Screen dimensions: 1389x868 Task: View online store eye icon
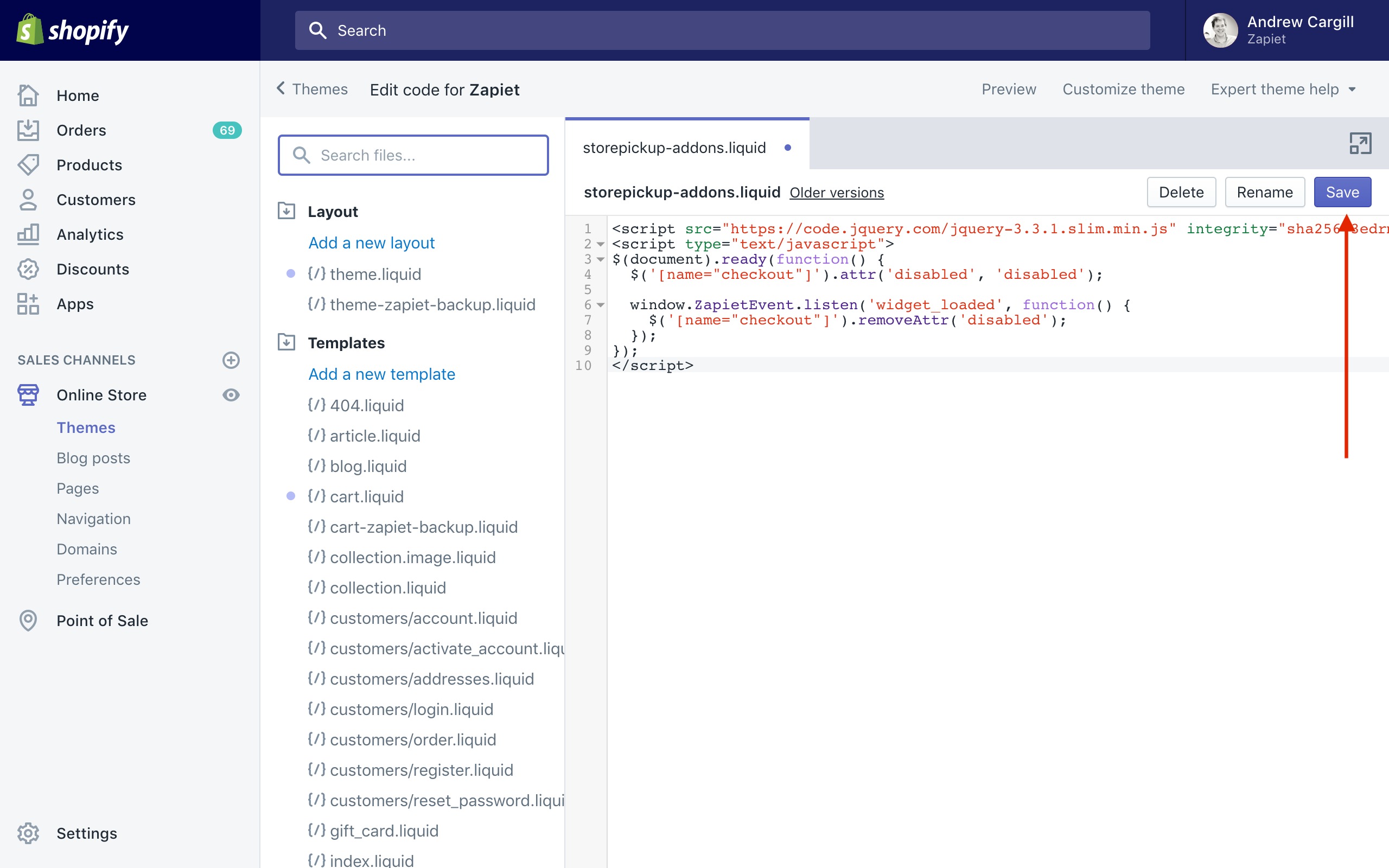(231, 395)
